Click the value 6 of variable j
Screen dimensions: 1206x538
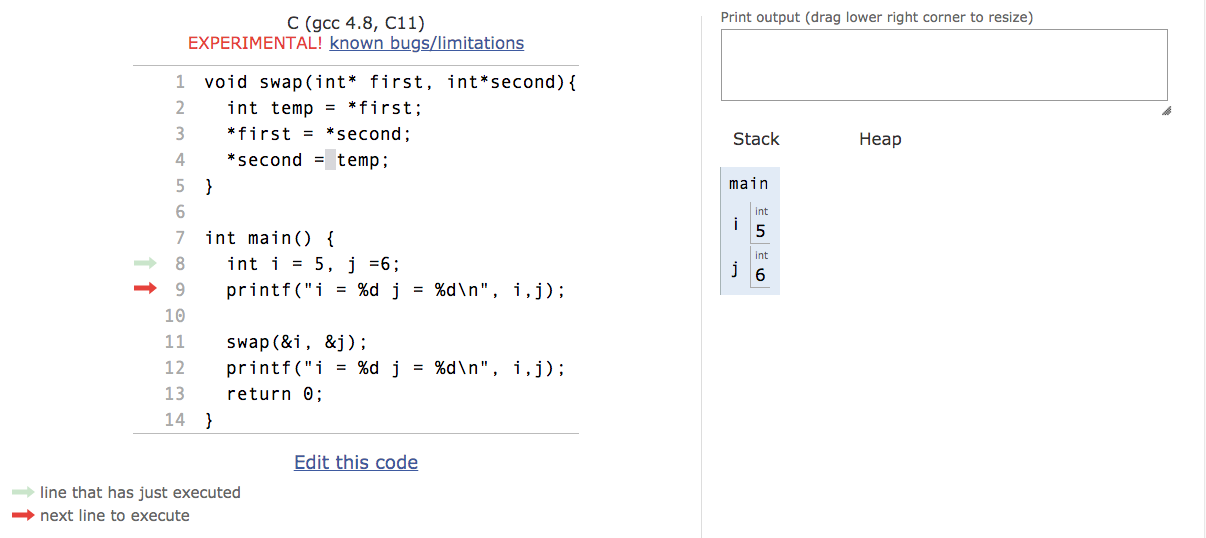point(761,275)
